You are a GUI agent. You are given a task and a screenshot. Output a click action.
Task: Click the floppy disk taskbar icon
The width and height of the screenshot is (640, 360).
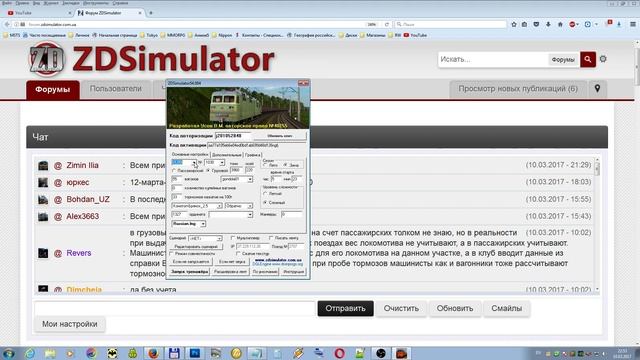[x=174, y=353]
